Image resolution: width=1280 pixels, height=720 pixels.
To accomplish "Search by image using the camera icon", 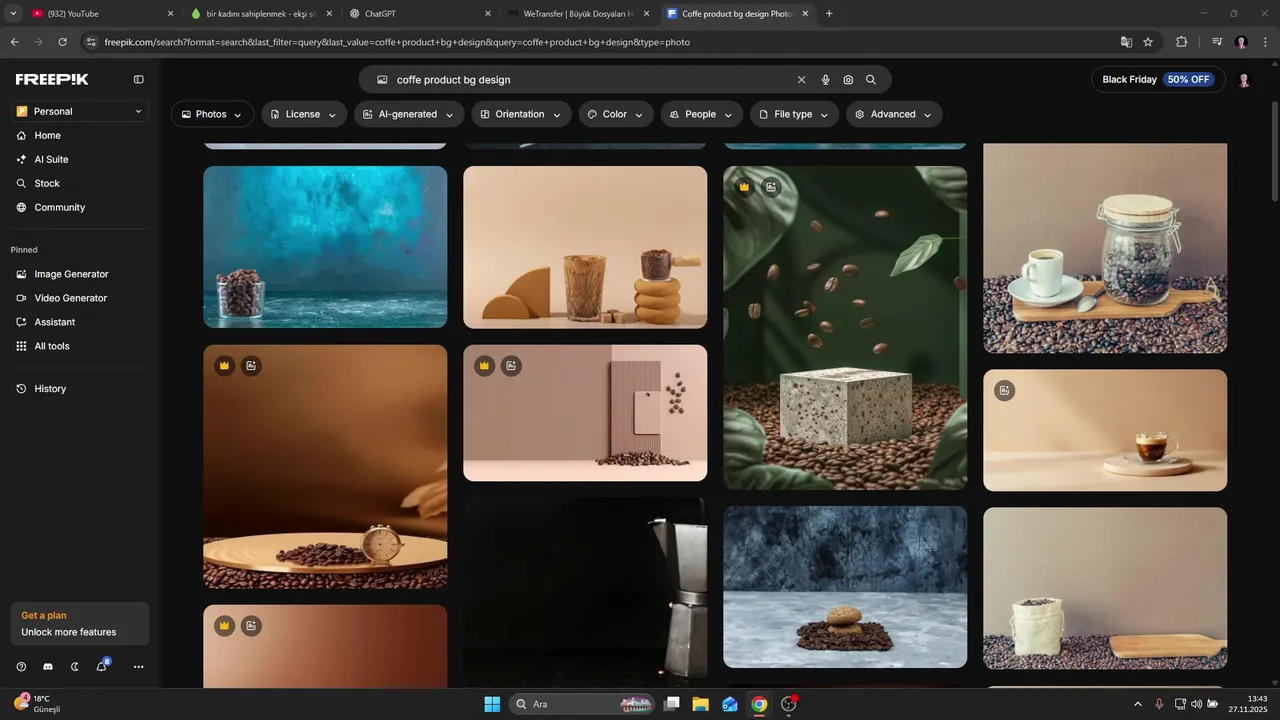I will pyautogui.click(x=848, y=80).
